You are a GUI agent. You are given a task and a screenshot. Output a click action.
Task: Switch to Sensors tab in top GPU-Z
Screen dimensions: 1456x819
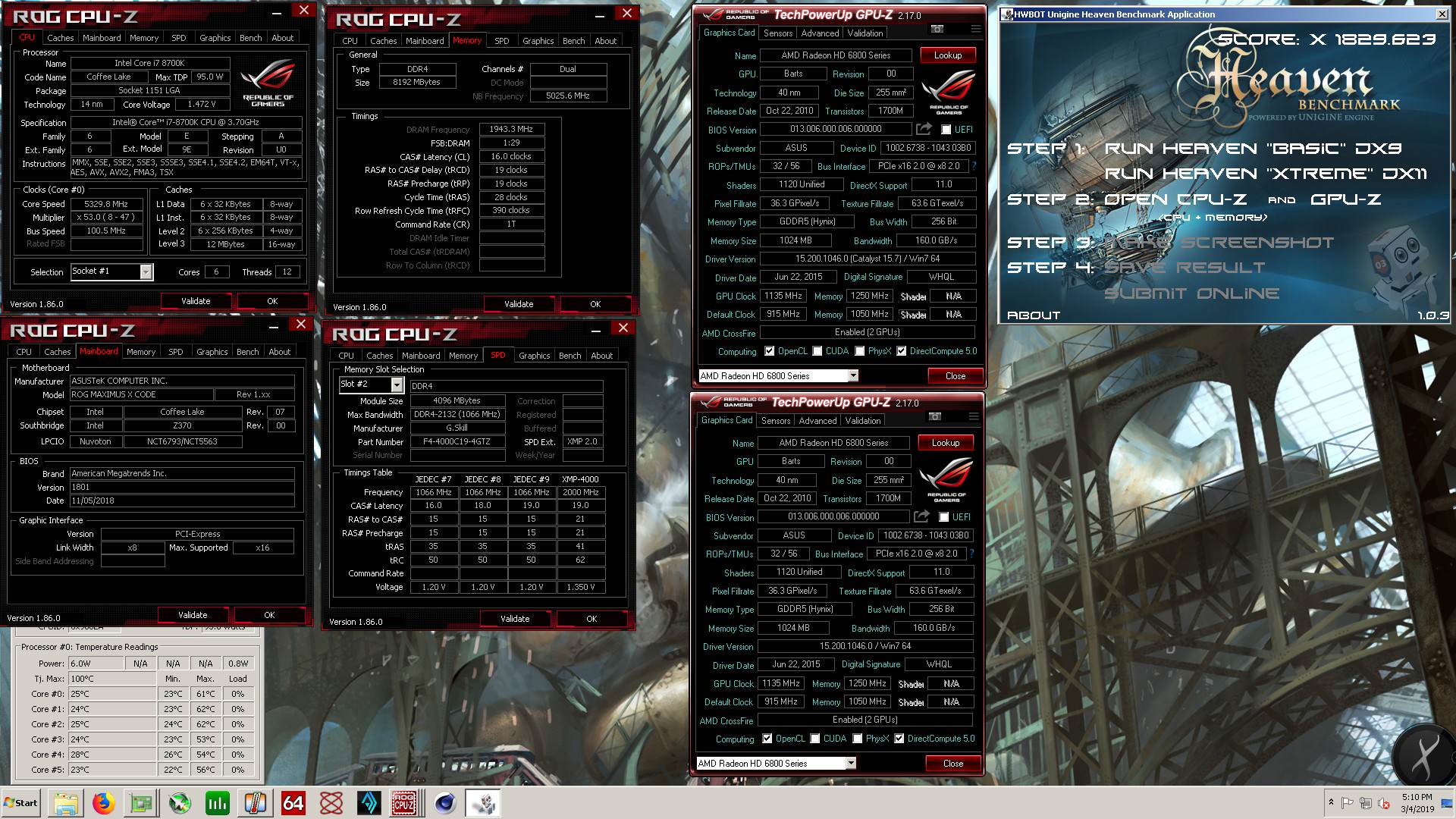coord(778,33)
